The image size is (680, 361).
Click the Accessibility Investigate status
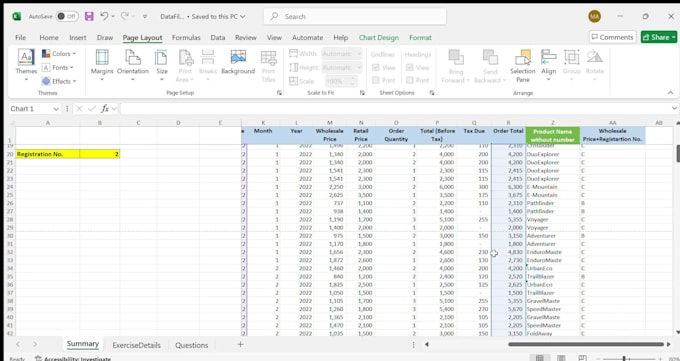pyautogui.click(x=73, y=358)
